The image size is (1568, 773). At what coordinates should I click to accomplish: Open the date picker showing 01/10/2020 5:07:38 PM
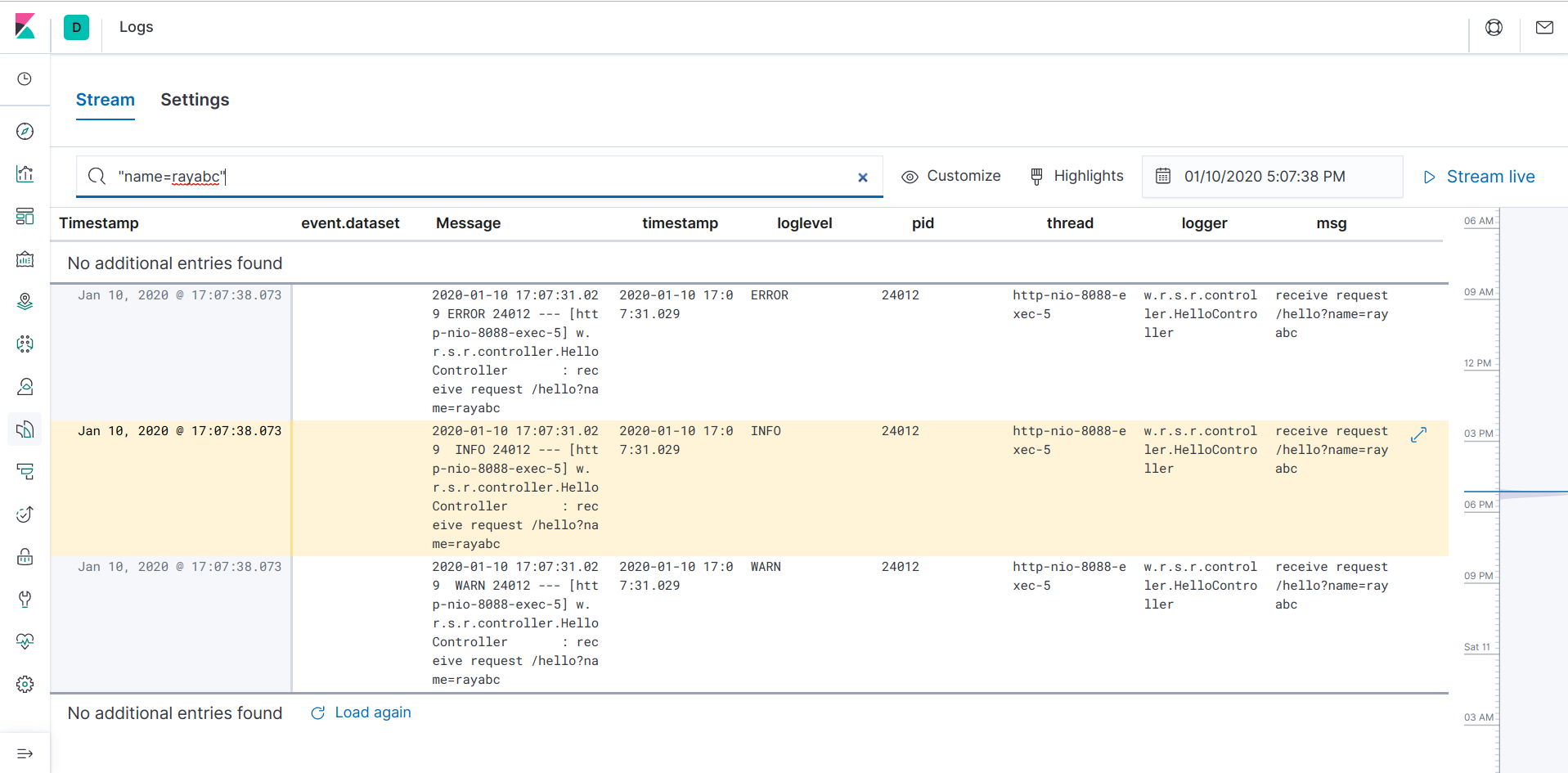click(x=1272, y=177)
